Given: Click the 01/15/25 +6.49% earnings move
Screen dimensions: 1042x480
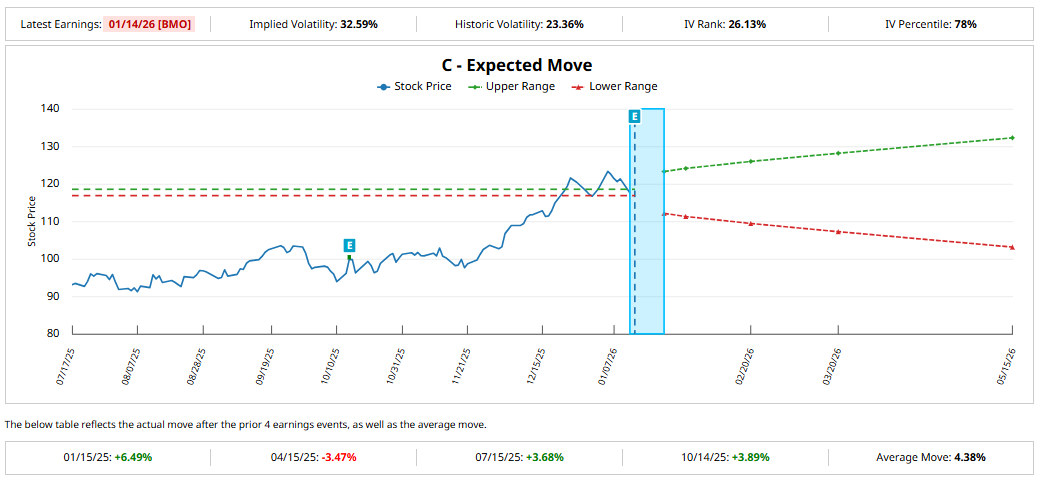Looking at the screenshot, I should click(x=107, y=457).
